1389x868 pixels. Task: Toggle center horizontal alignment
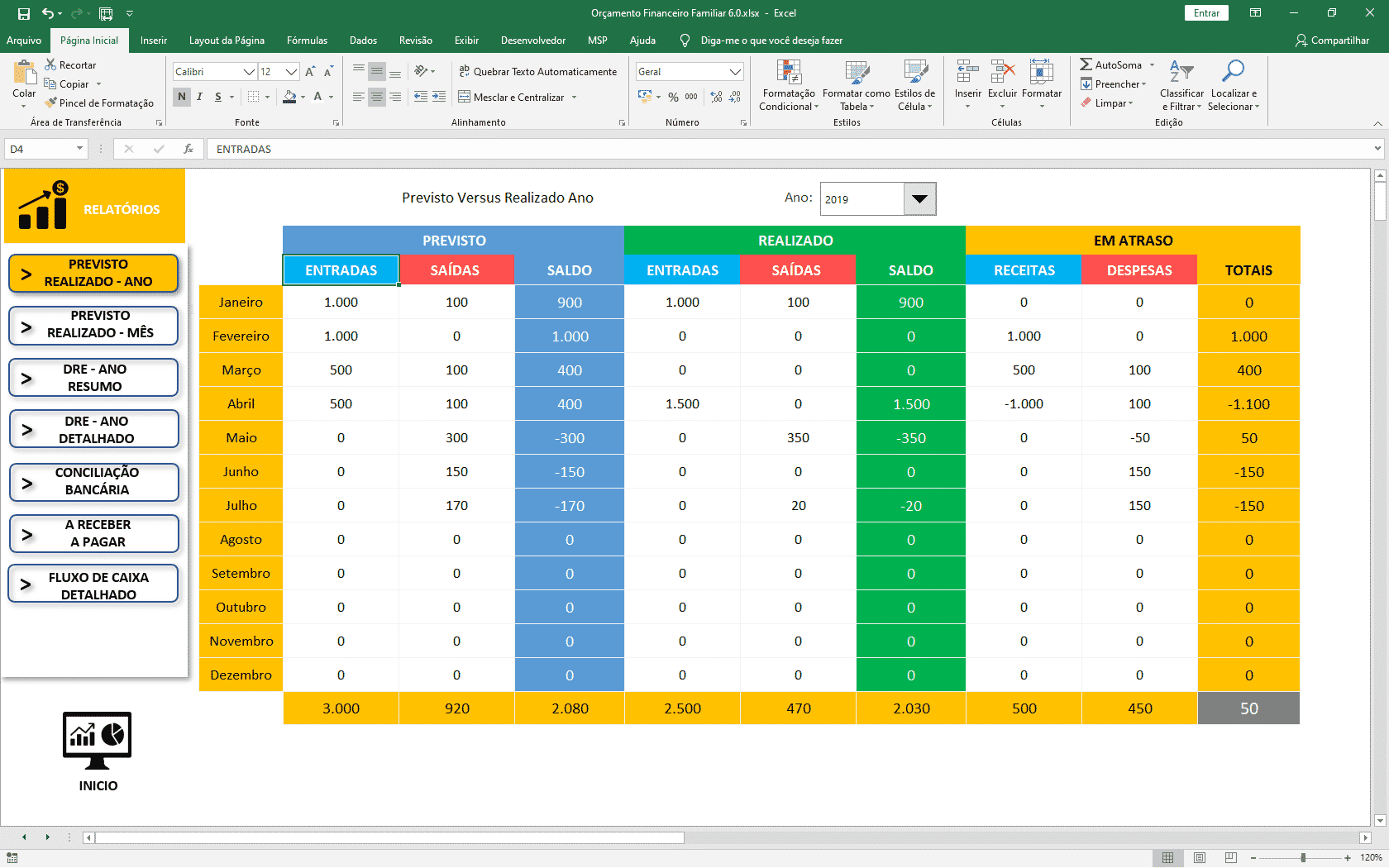tap(377, 97)
